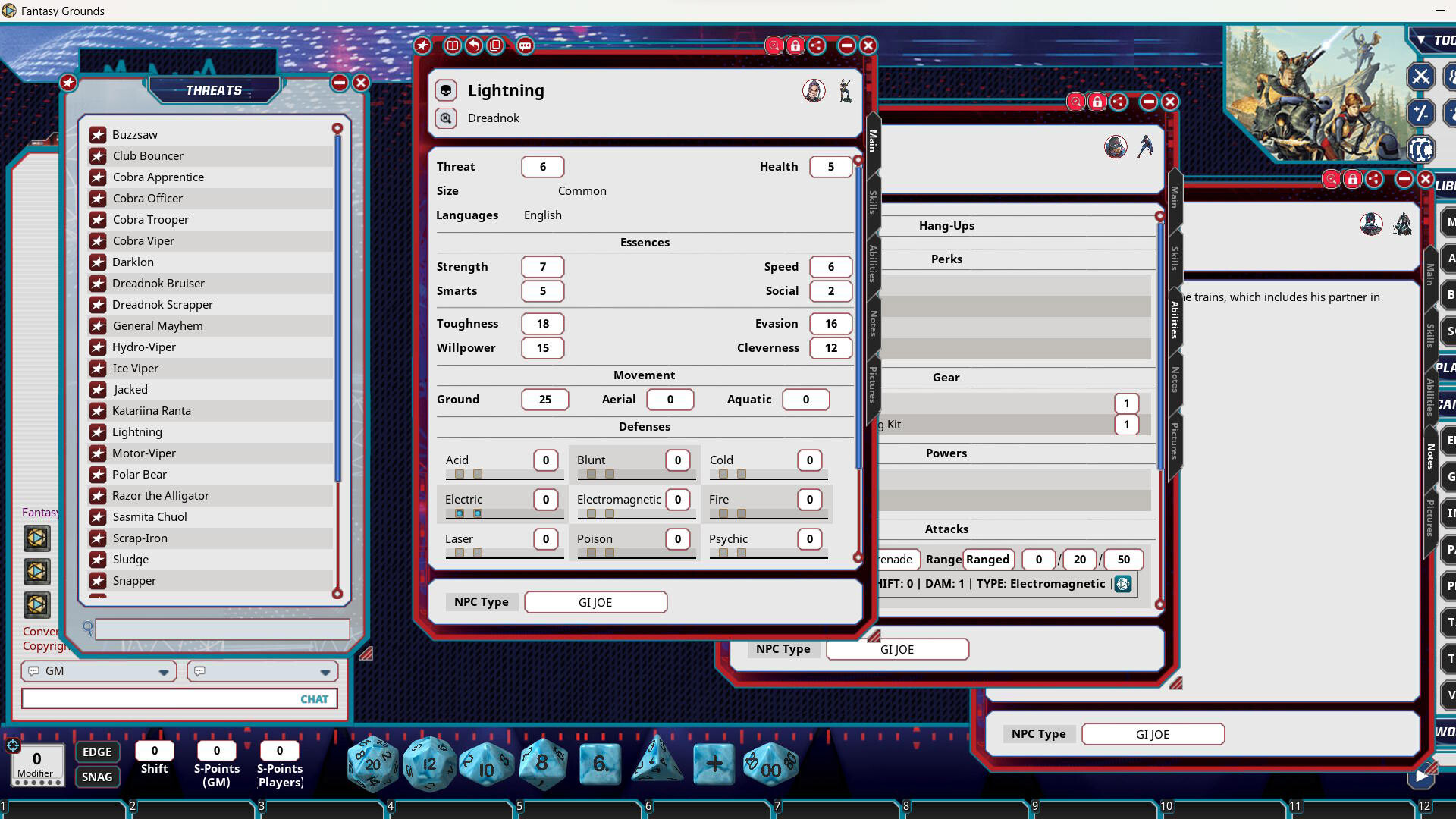This screenshot has width=1456, height=819.
Task: Click the copy/duplicate icon on Lightning's toolbar
Action: click(x=495, y=45)
